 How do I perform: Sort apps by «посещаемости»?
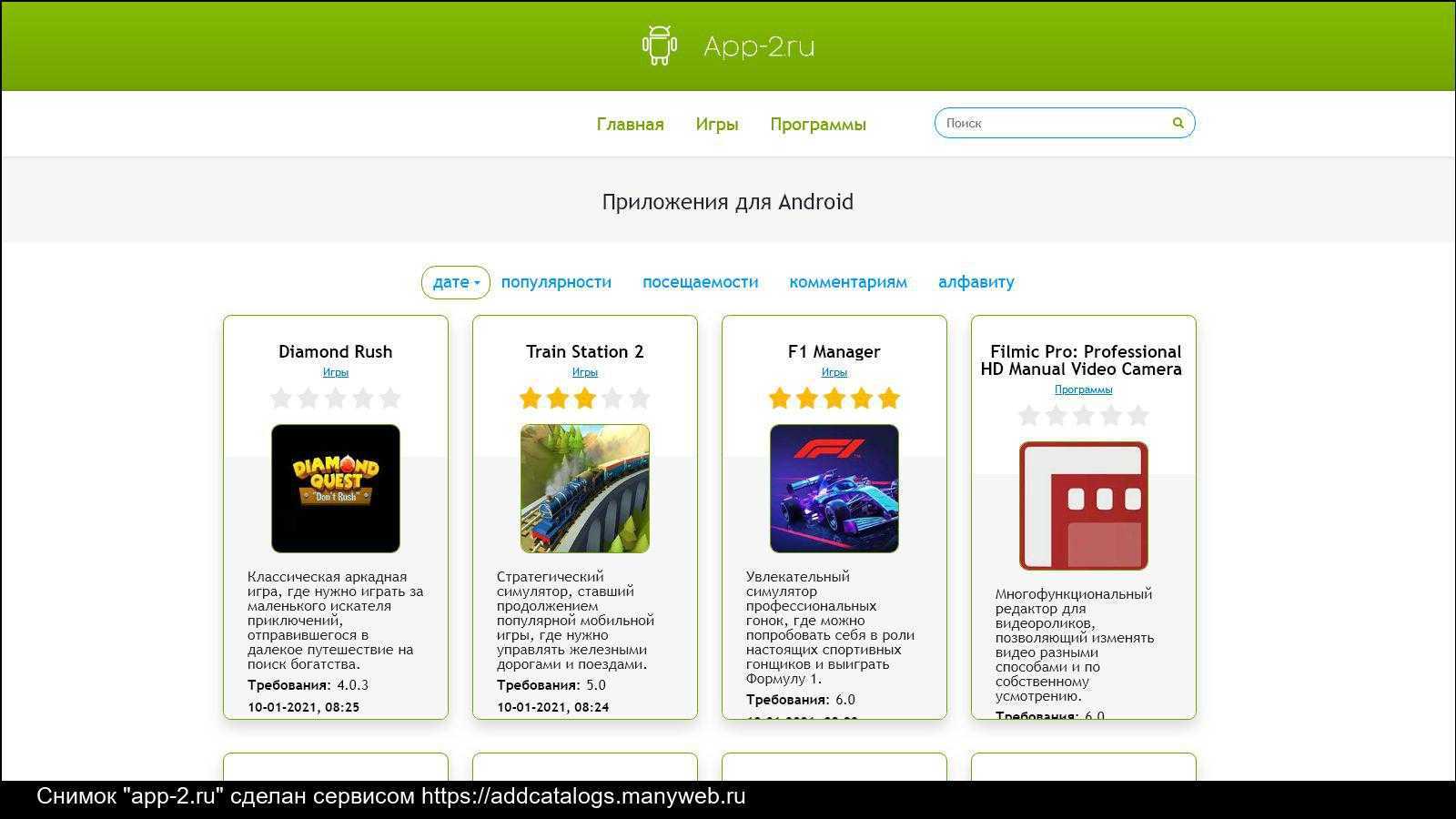click(x=701, y=282)
